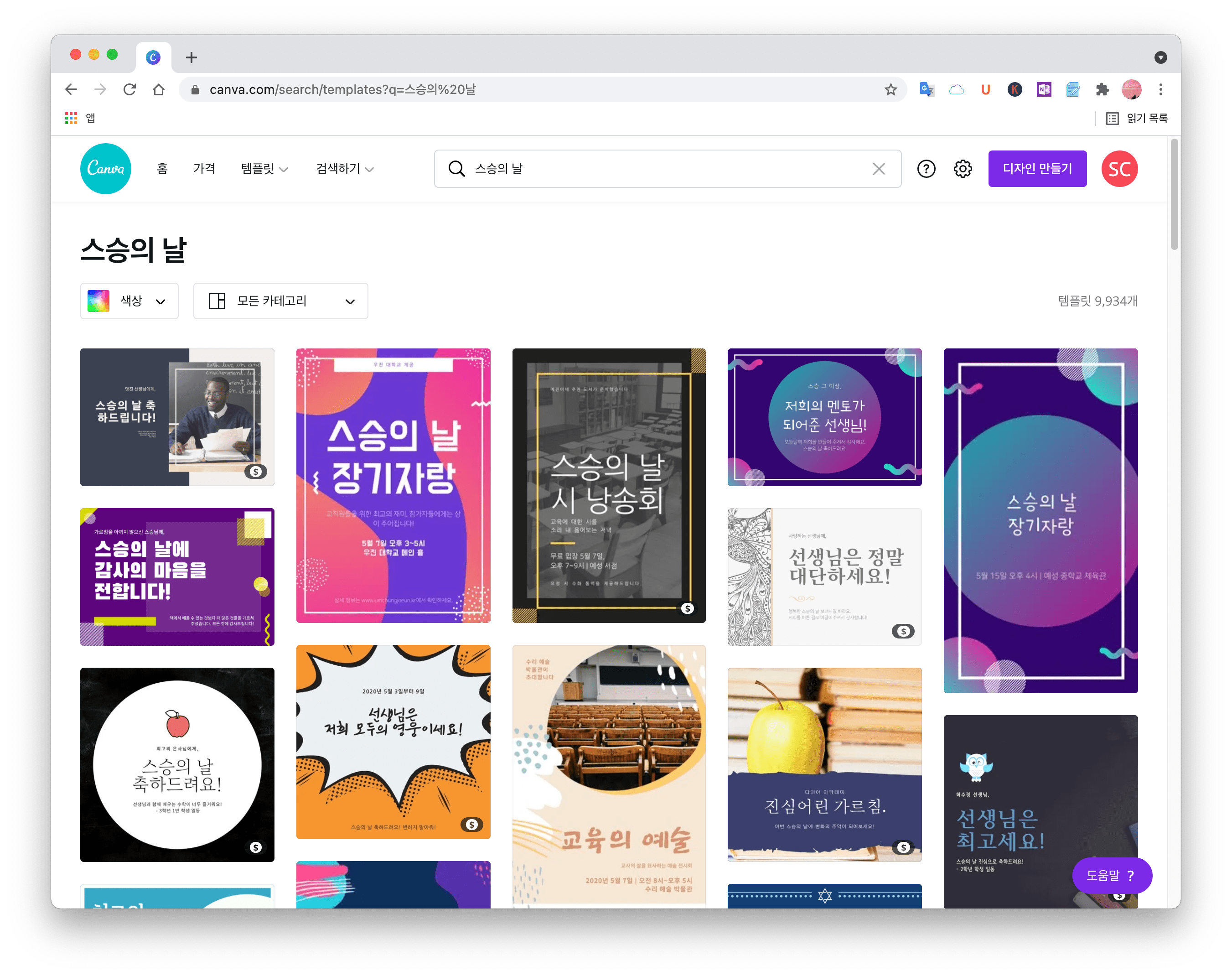Click the search magnifier icon
1232x976 pixels.
pos(456,169)
